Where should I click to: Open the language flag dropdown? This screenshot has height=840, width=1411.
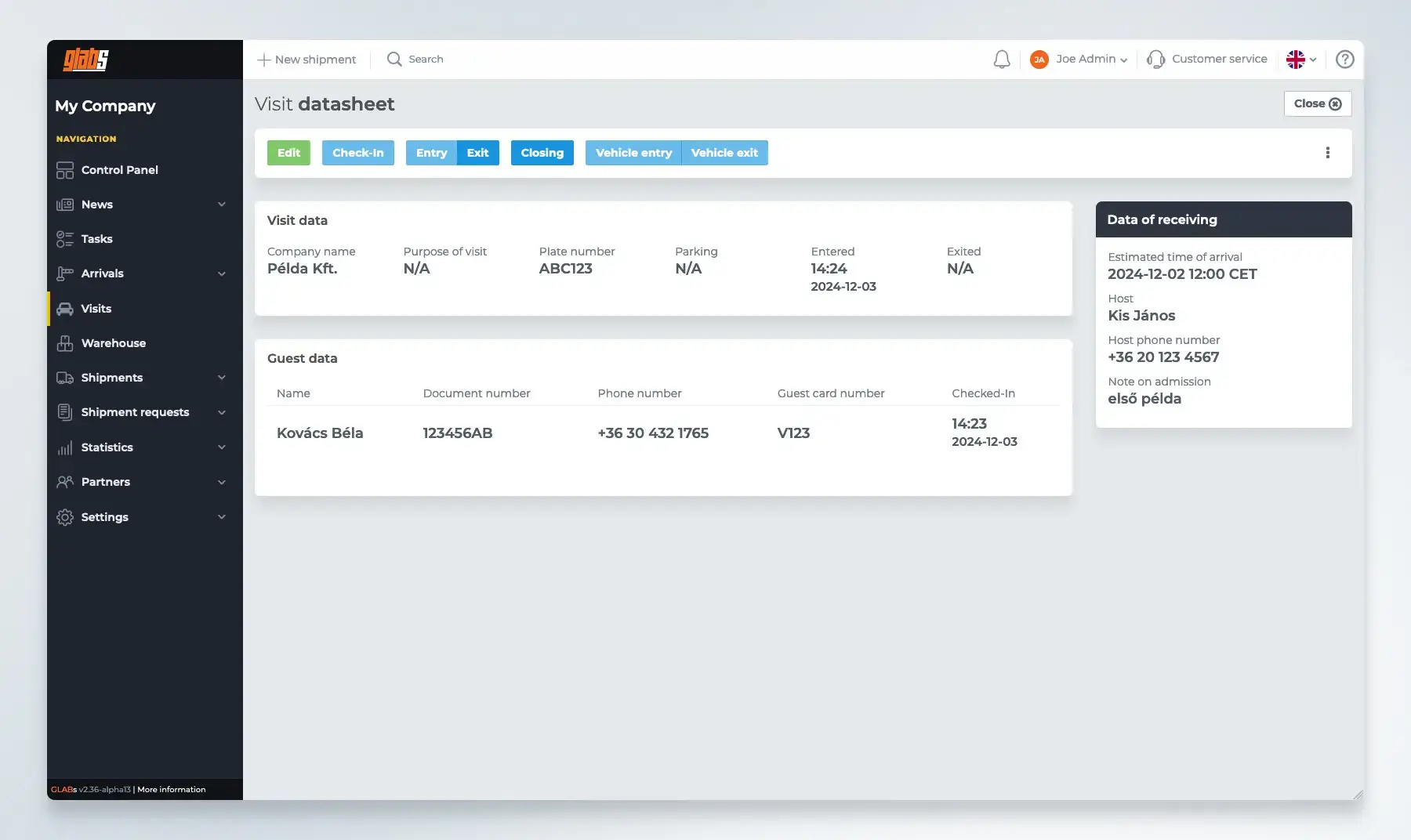coord(1301,60)
